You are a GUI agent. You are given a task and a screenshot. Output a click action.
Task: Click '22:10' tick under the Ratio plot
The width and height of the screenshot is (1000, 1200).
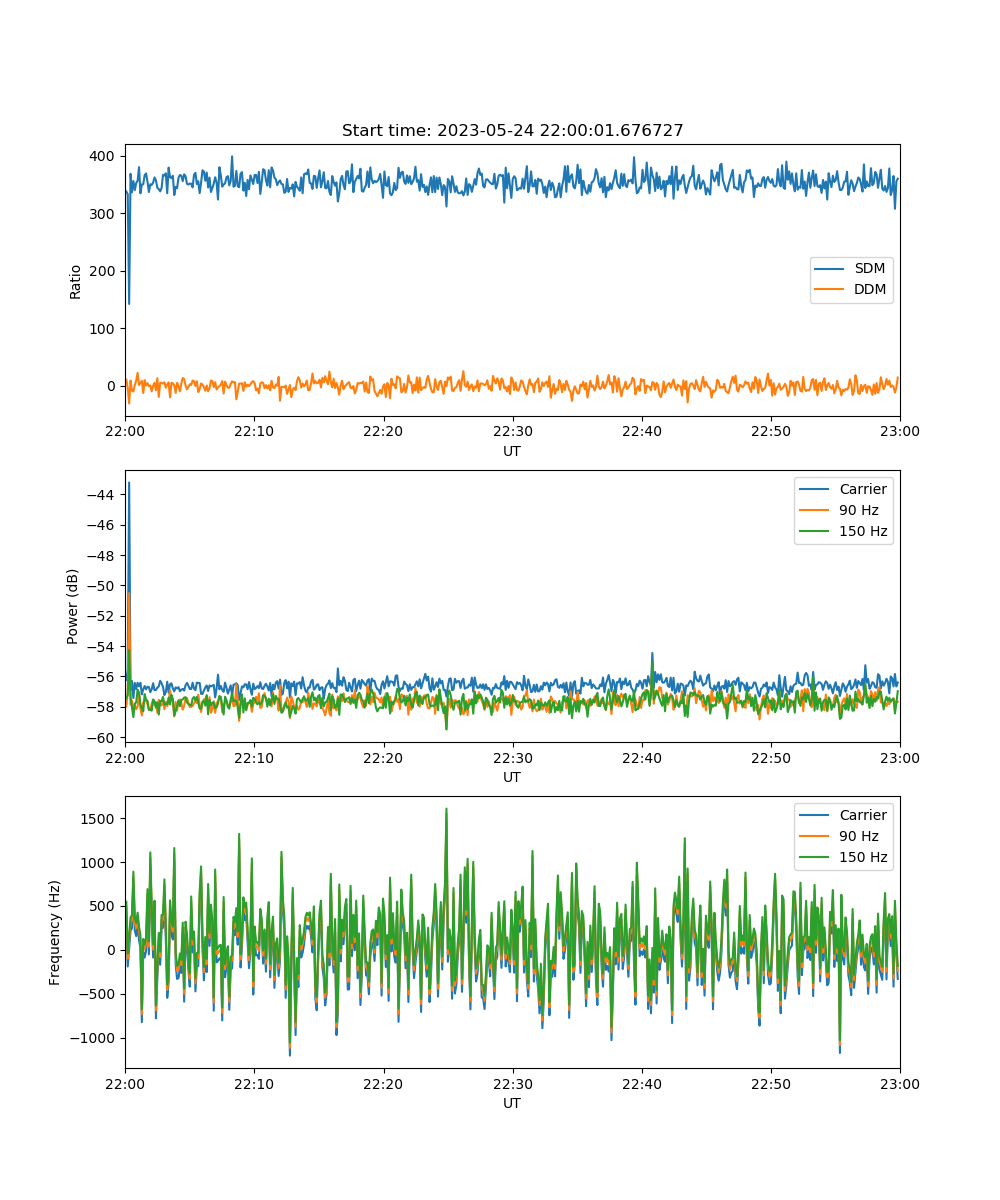pos(254,432)
